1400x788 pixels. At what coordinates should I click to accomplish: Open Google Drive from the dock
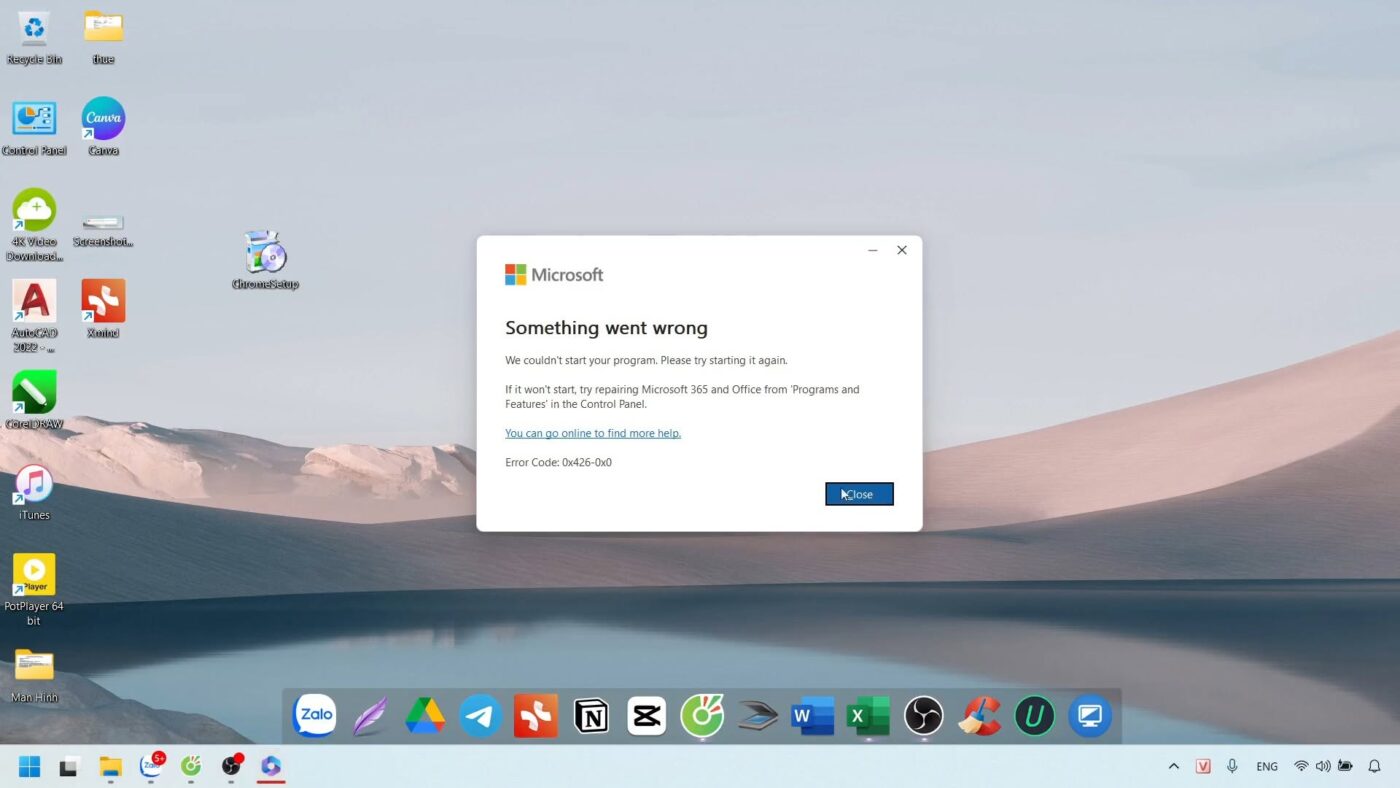tap(425, 716)
